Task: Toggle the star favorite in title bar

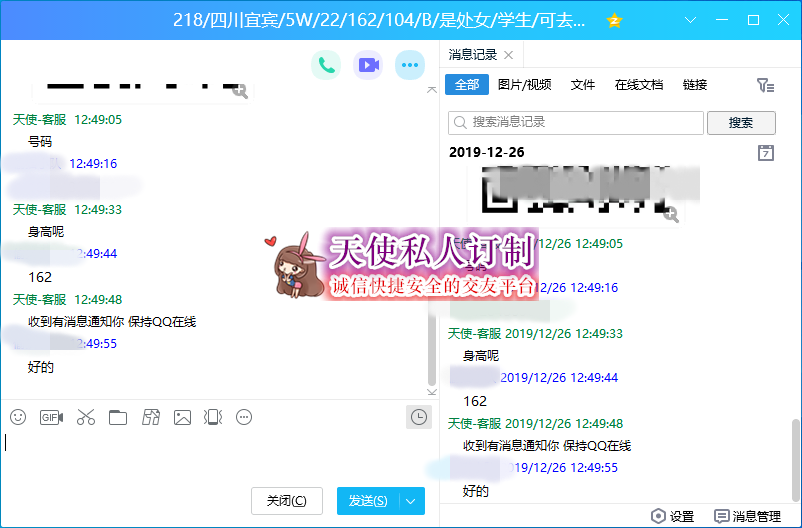Action: [x=615, y=20]
